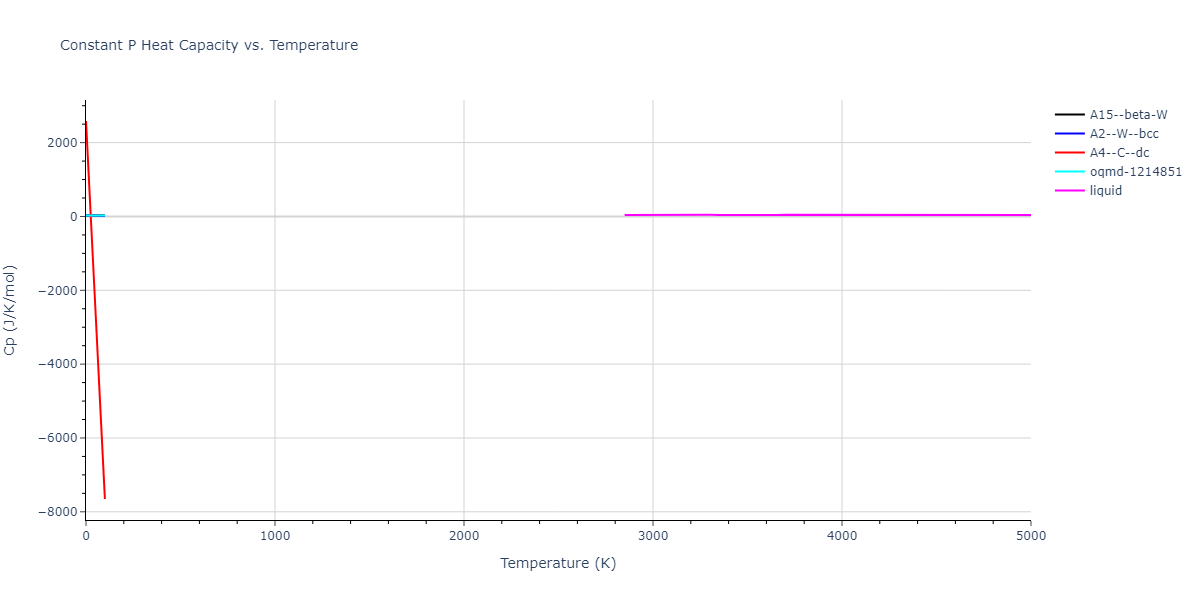Click the 2000 tick label on y-axis
The height and width of the screenshot is (600, 1200).
[61, 143]
